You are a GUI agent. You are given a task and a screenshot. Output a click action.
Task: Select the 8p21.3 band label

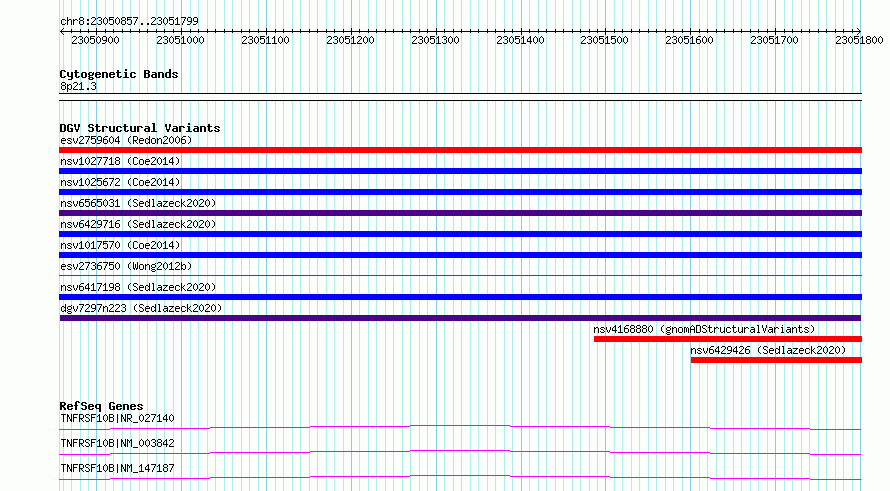click(78, 87)
